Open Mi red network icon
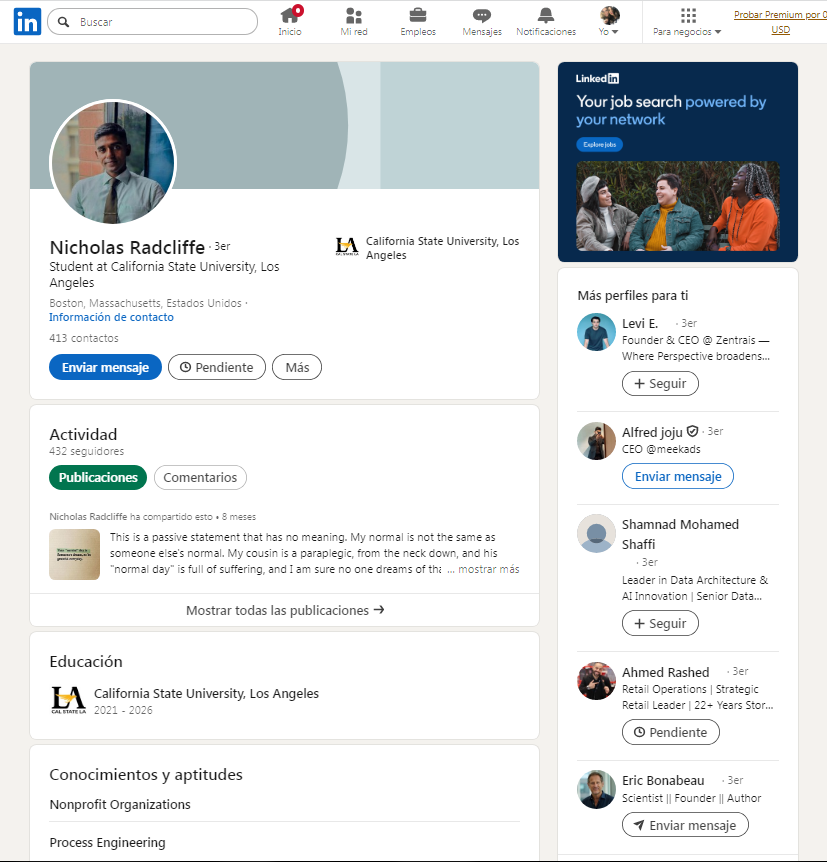Screen dimensions: 827x862 [354, 21]
